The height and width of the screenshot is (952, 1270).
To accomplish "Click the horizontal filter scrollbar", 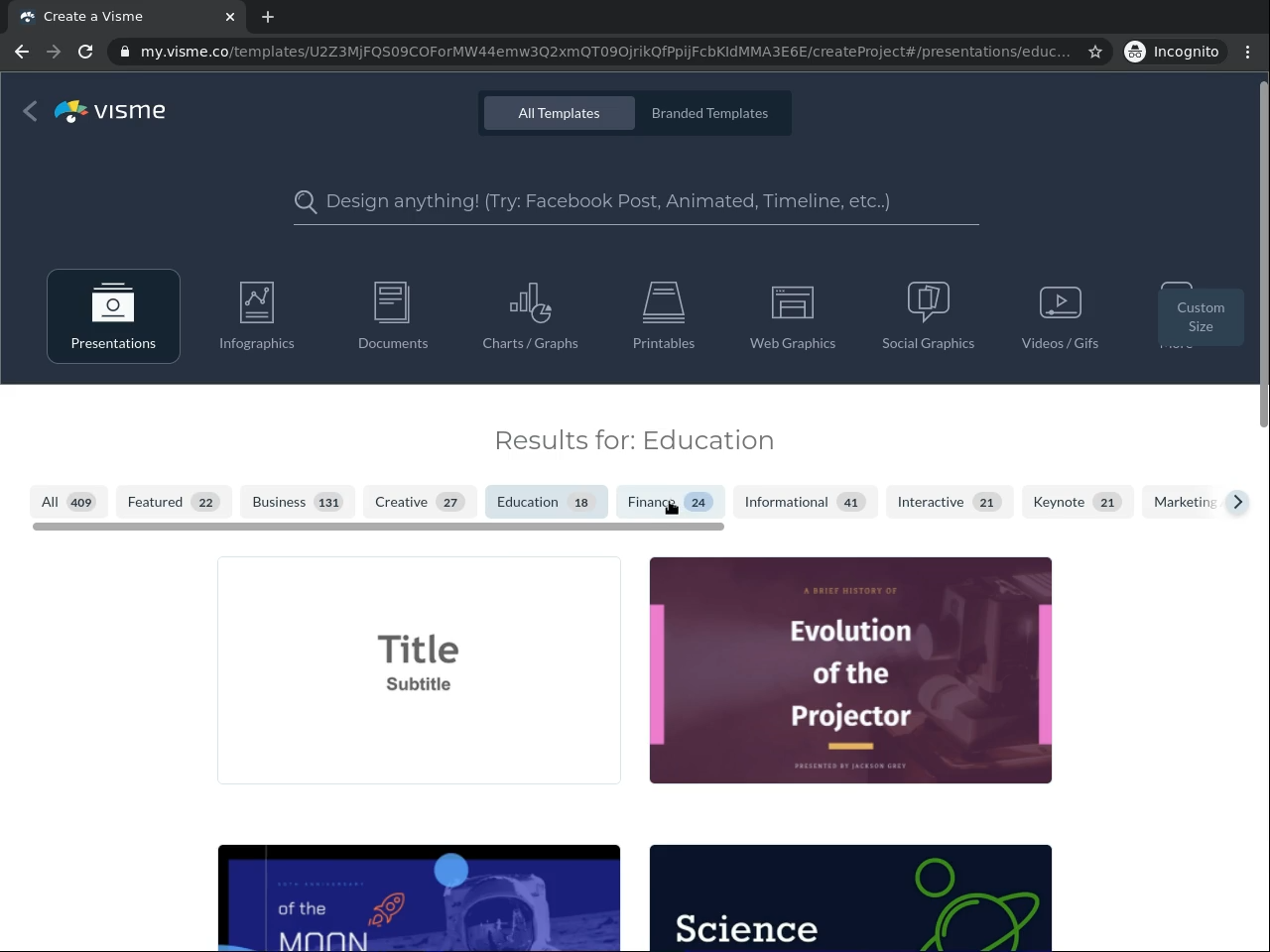I will (378, 527).
